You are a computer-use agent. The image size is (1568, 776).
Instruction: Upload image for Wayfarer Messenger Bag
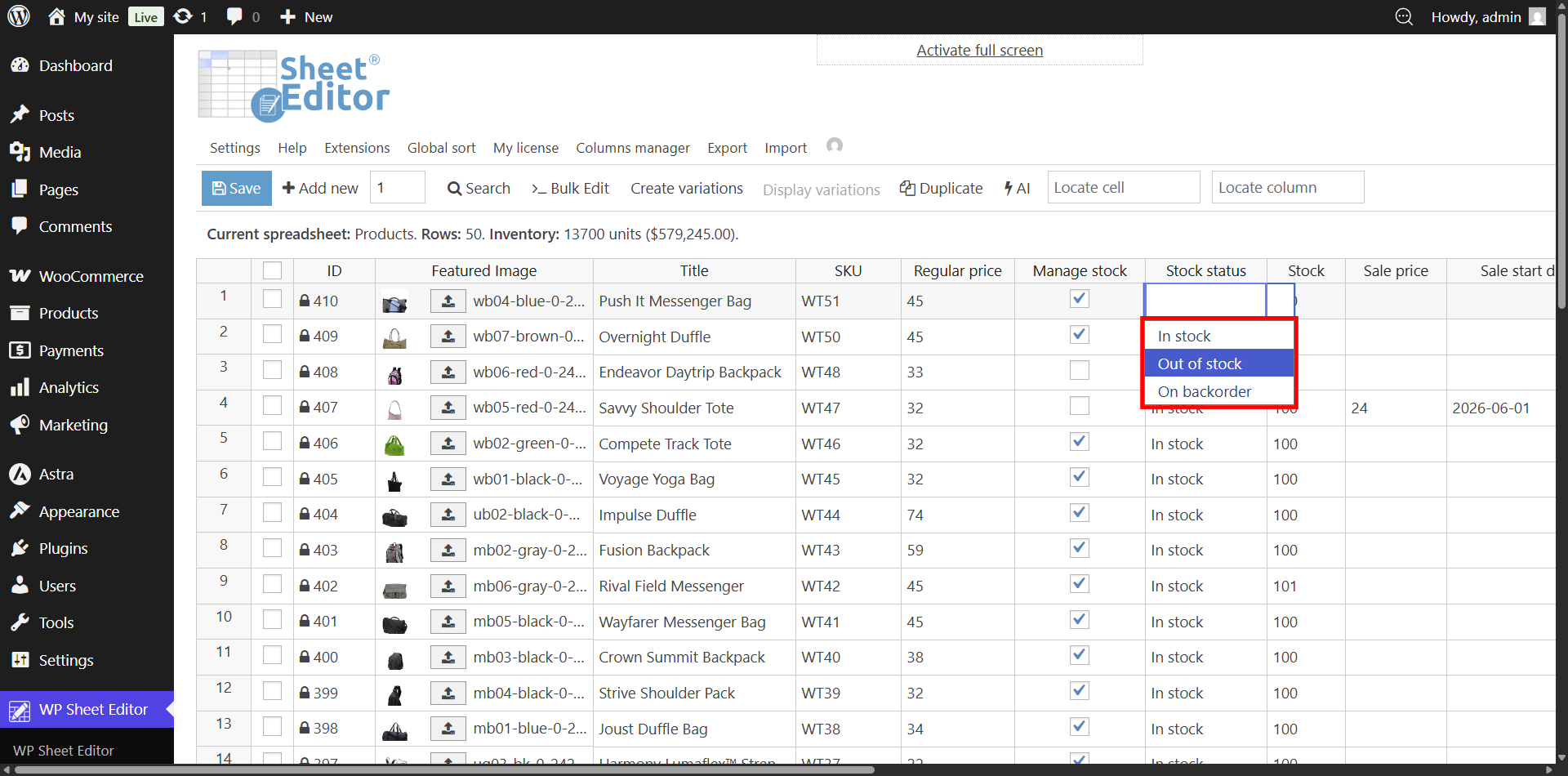tap(448, 621)
